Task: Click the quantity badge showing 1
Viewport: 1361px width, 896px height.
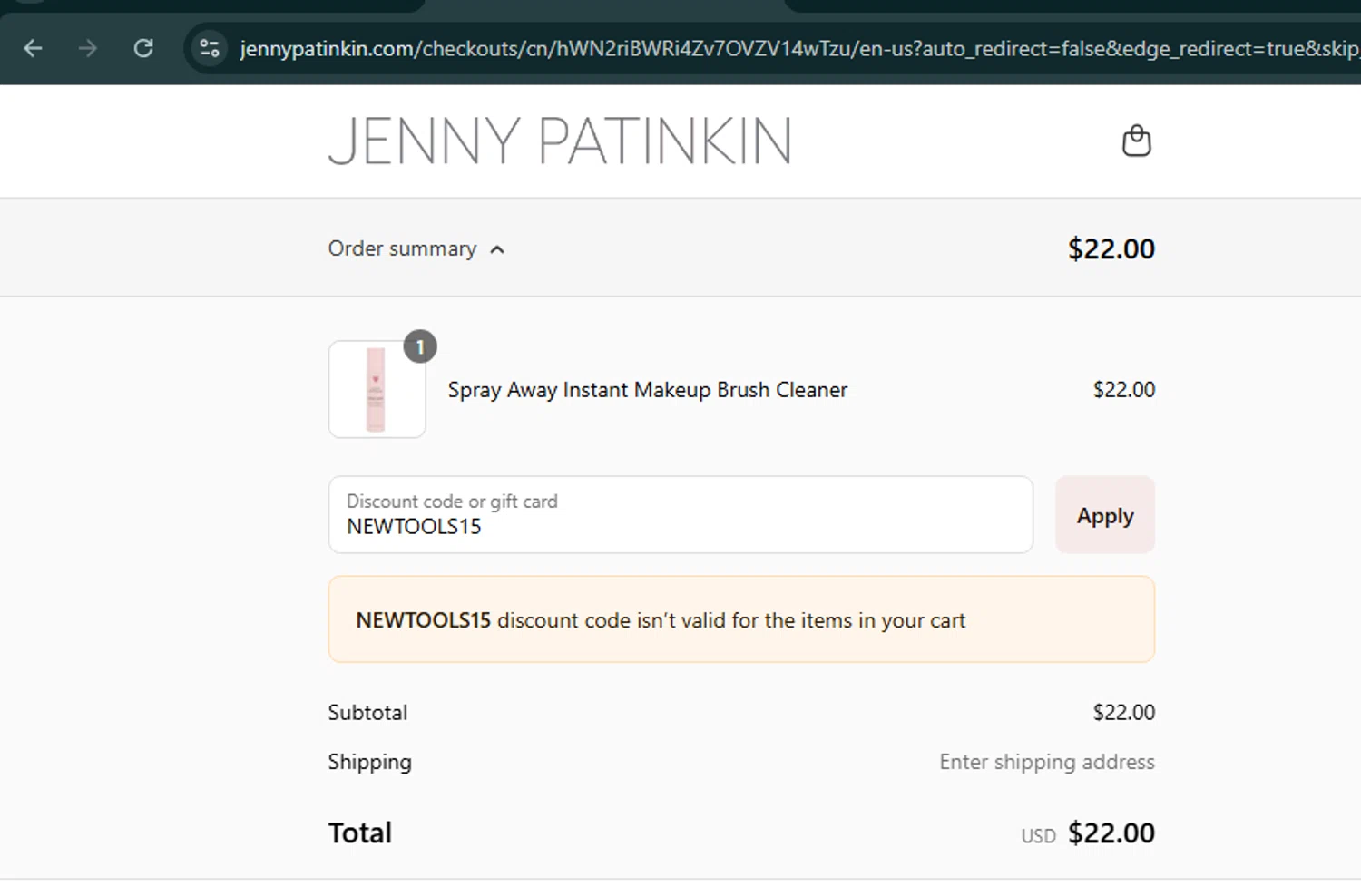Action: [420, 346]
